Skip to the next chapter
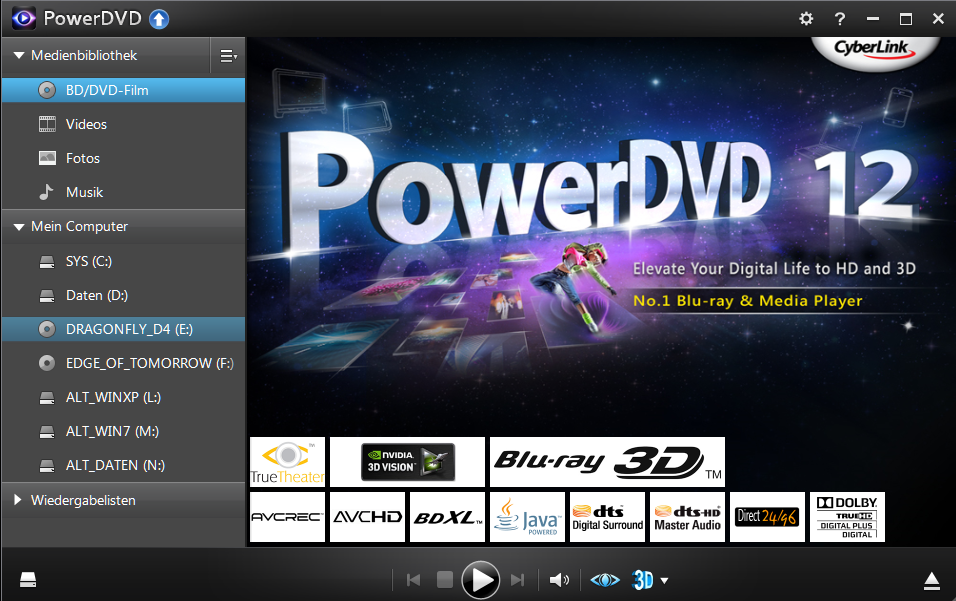 (518, 580)
